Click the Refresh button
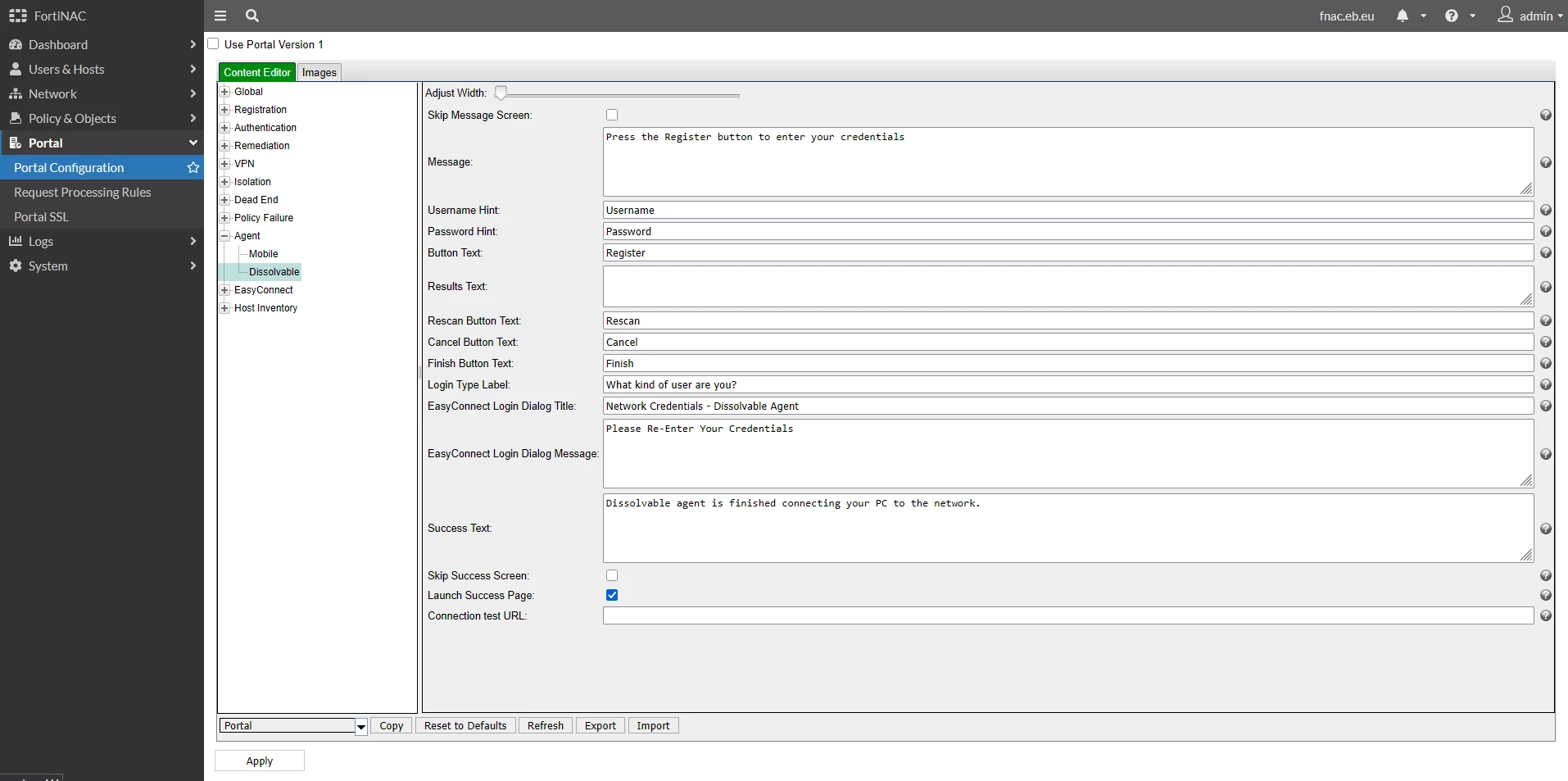The height and width of the screenshot is (781, 1568). point(546,726)
